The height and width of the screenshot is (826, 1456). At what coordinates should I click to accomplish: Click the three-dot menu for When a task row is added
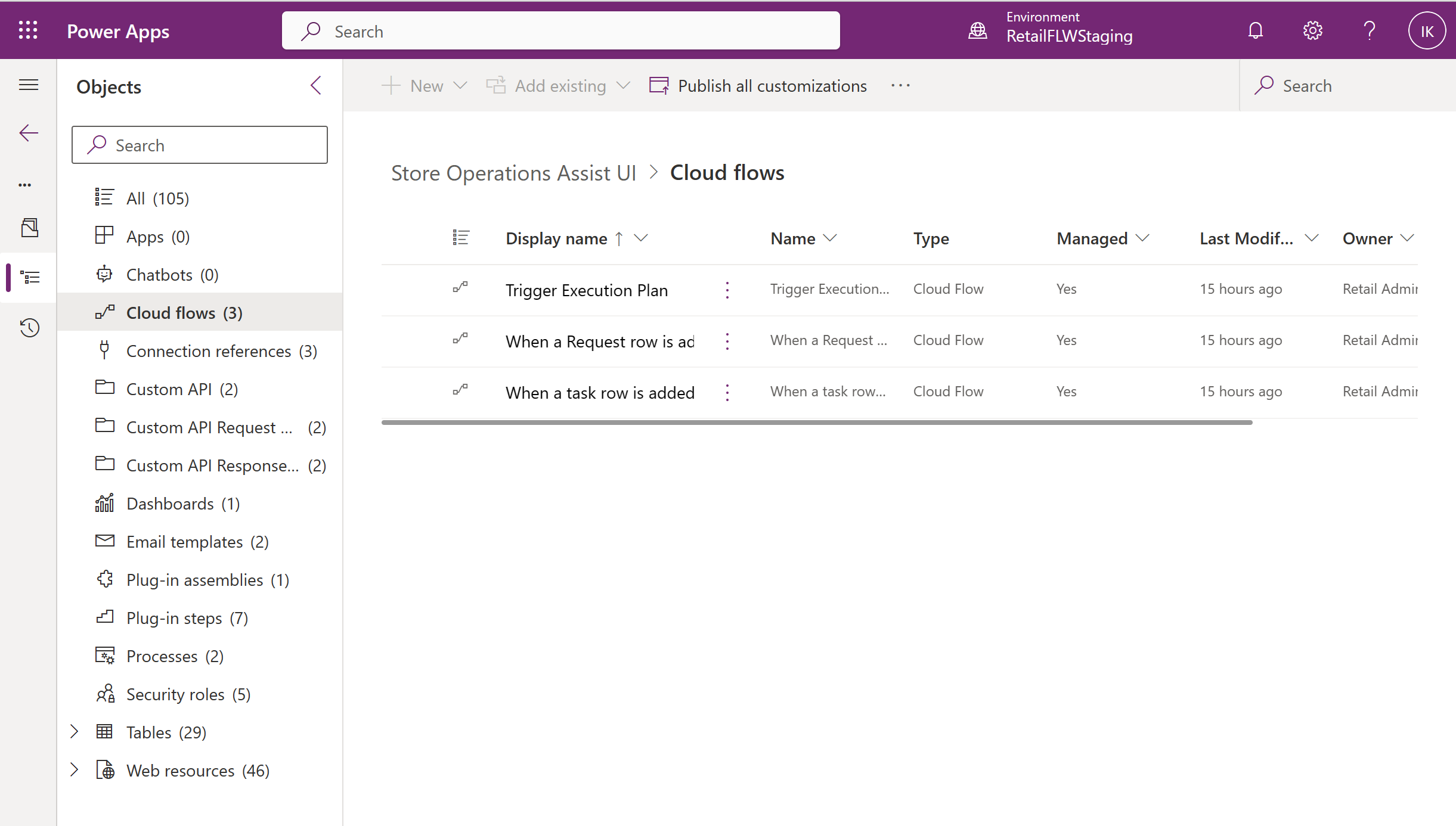pyautogui.click(x=727, y=390)
